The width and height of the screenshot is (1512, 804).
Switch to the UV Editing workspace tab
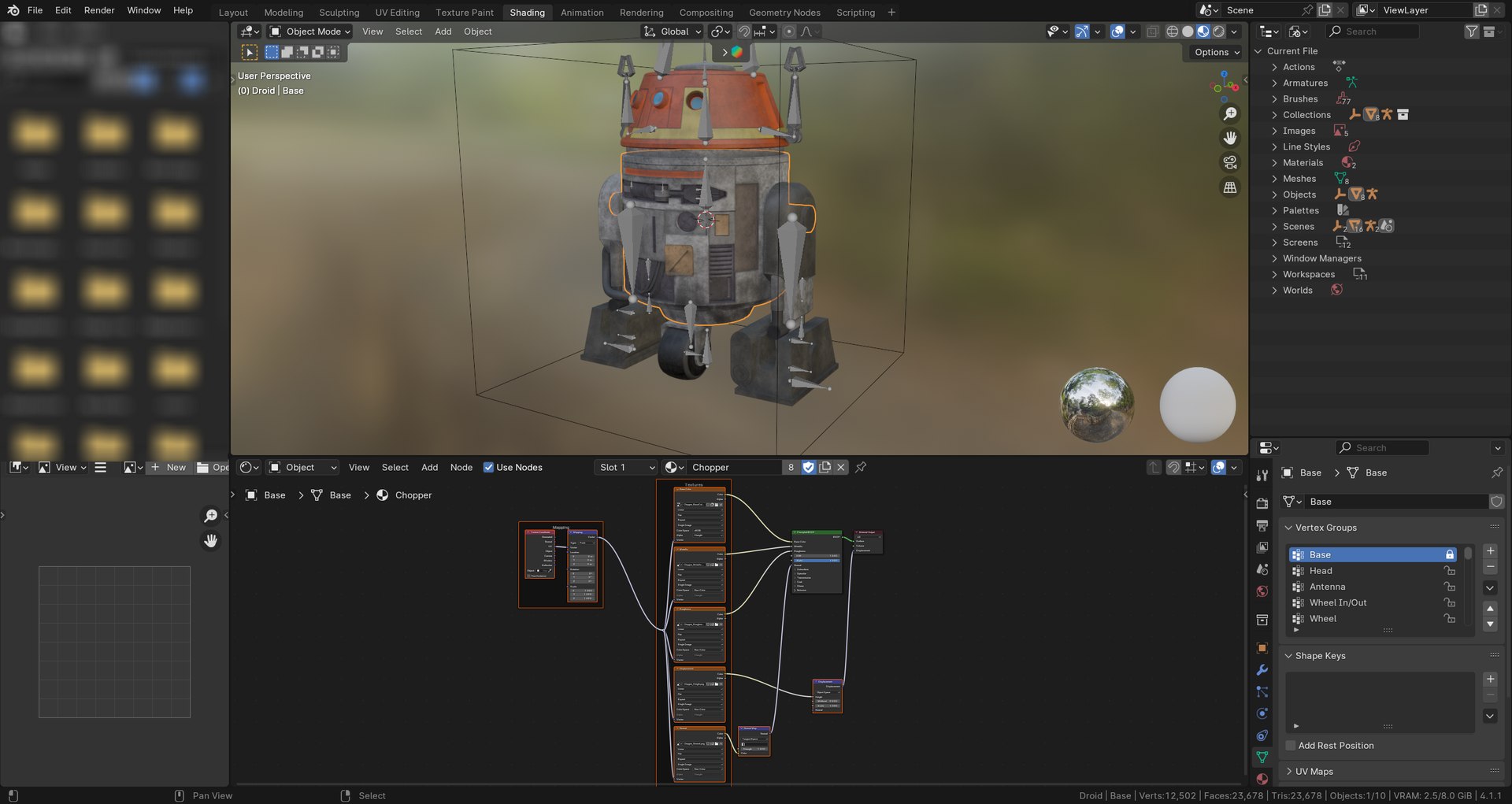point(397,13)
